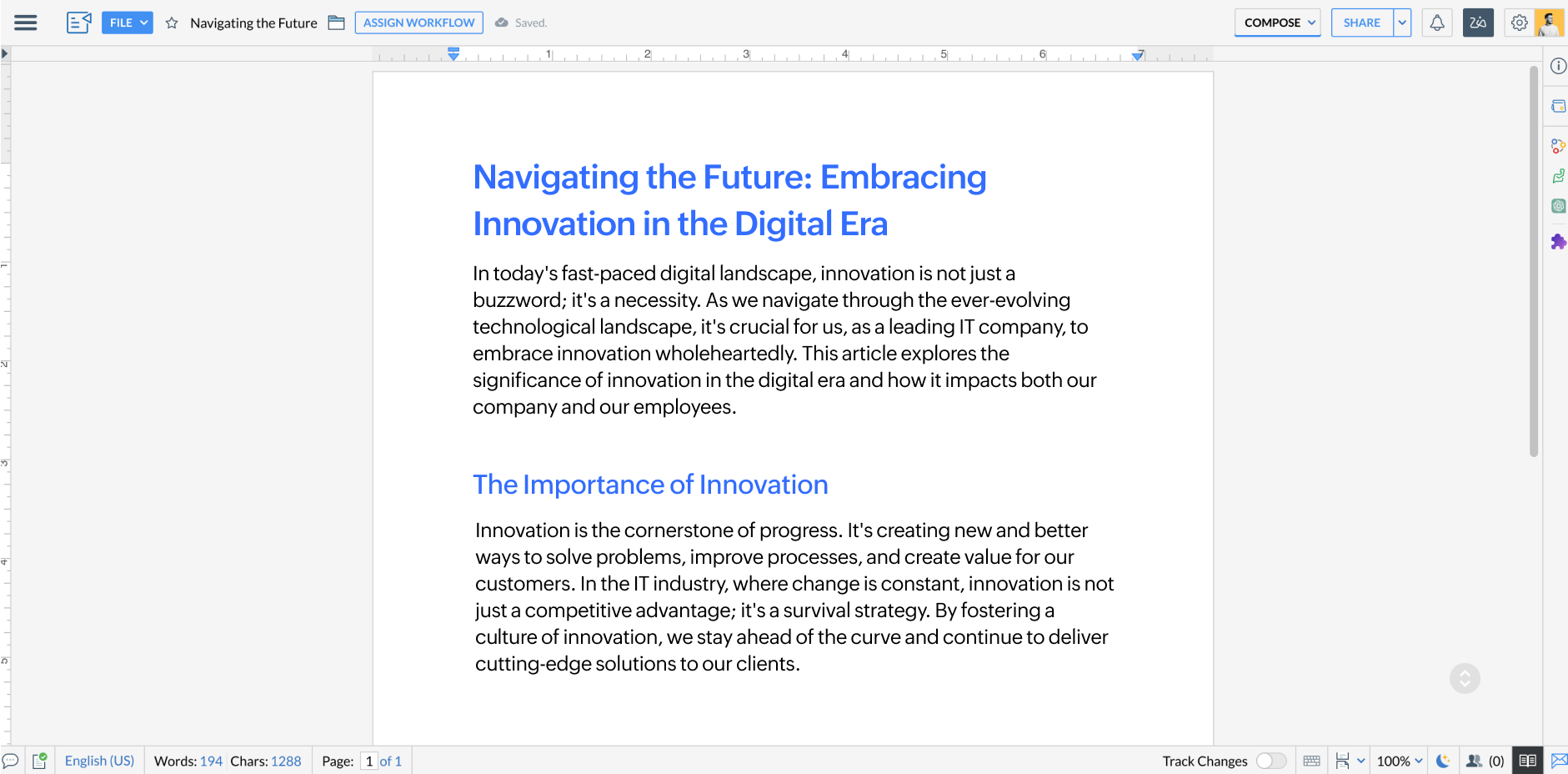Click the title line 'Innovation in the Digital Era'
Image resolution: width=1568 pixels, height=774 pixels.
pyautogui.click(x=680, y=224)
